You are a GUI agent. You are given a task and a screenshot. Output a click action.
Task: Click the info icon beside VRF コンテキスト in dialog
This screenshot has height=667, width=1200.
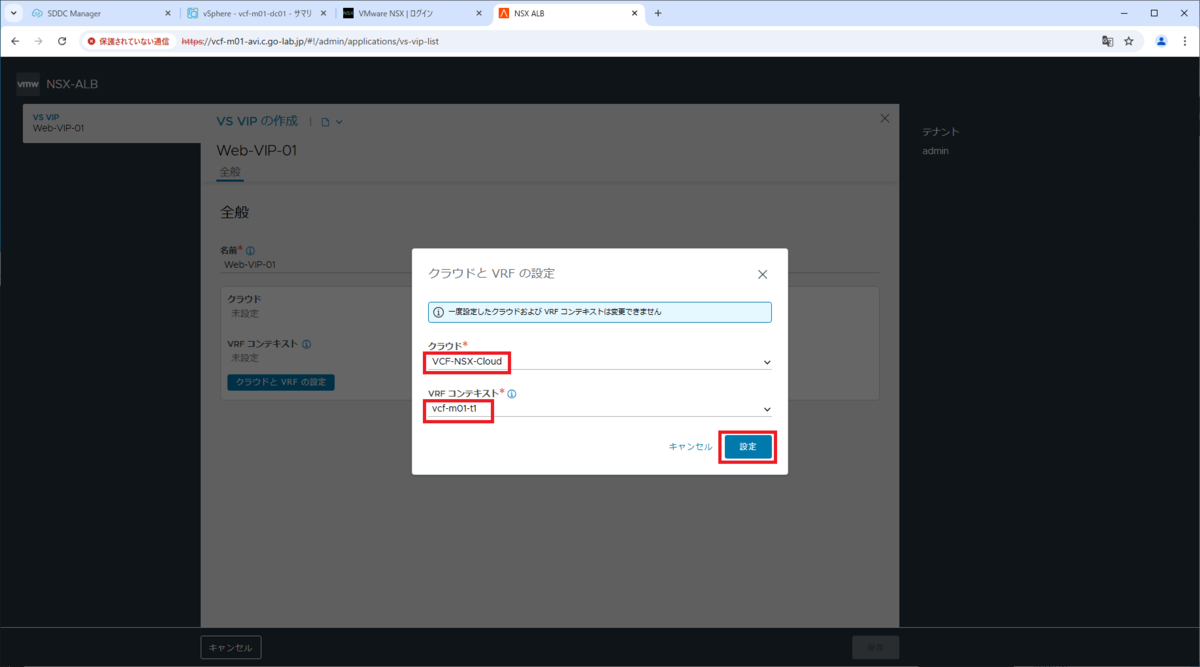click(511, 394)
